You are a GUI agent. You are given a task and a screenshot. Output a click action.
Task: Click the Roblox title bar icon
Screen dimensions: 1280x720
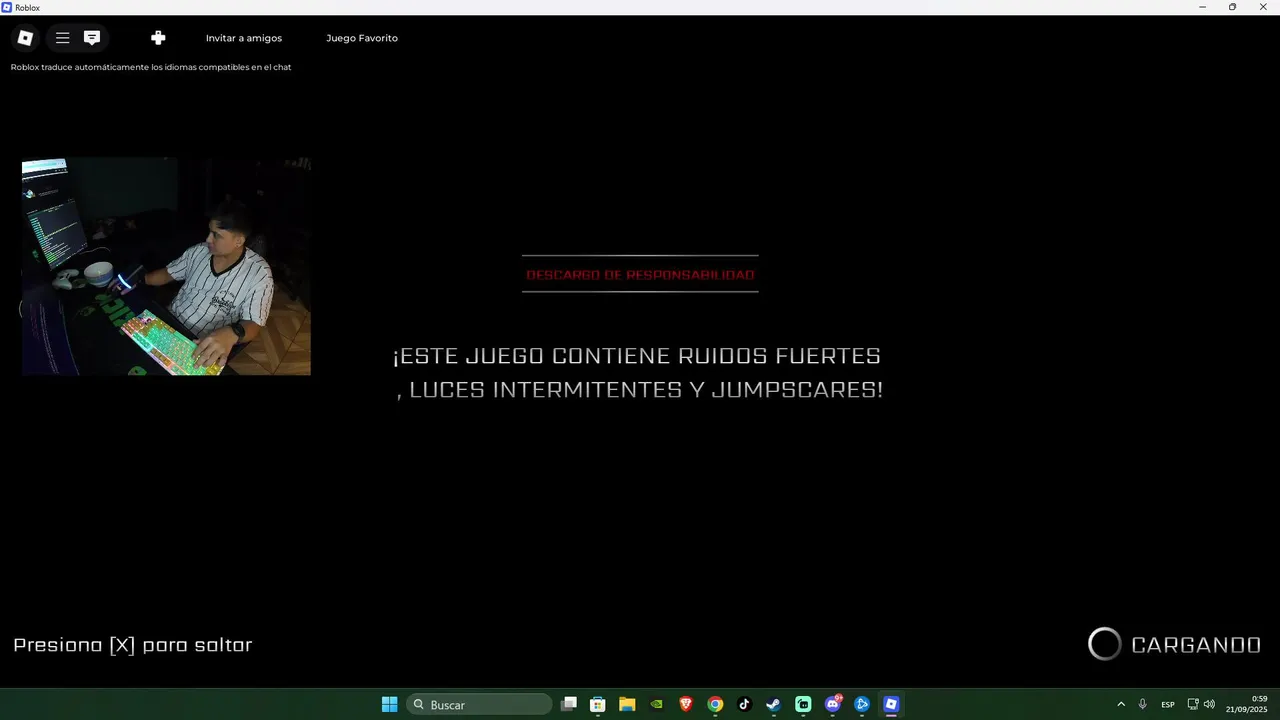[7, 7]
